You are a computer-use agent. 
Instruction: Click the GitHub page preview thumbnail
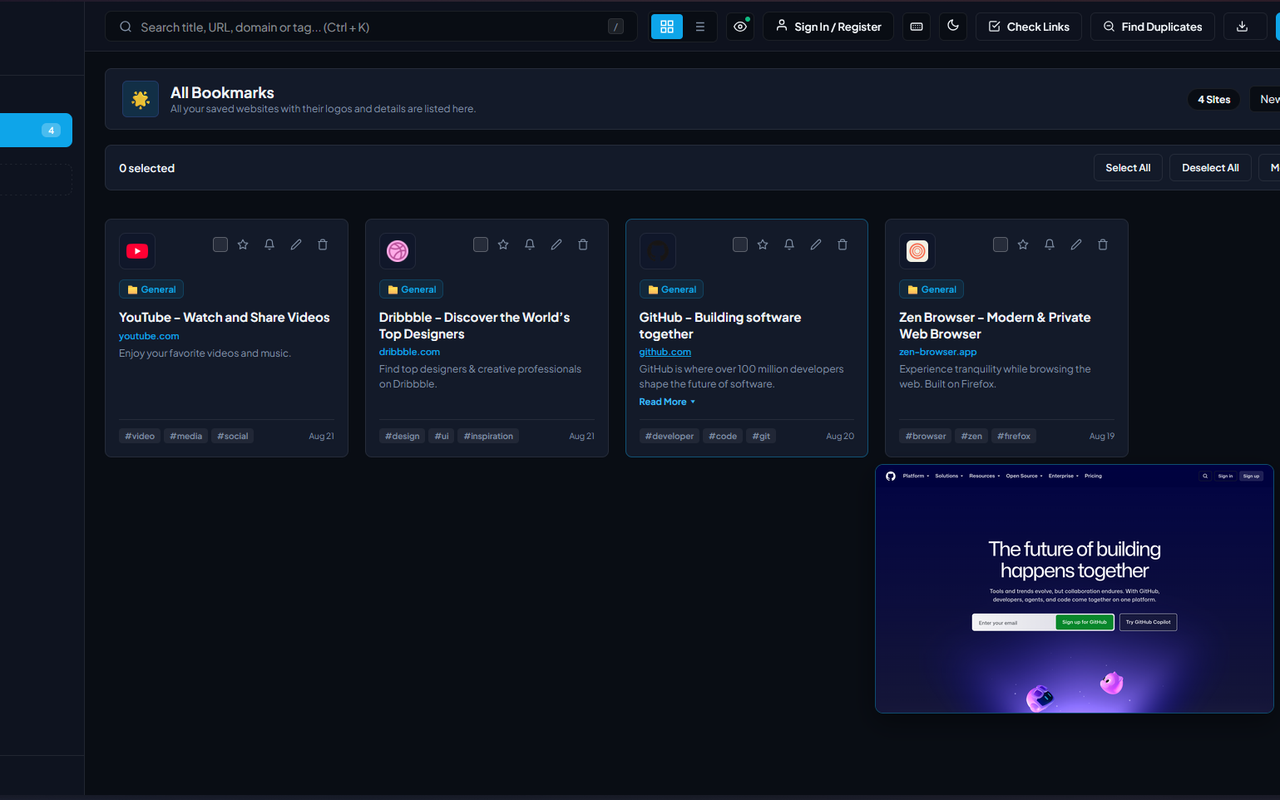coord(1074,589)
